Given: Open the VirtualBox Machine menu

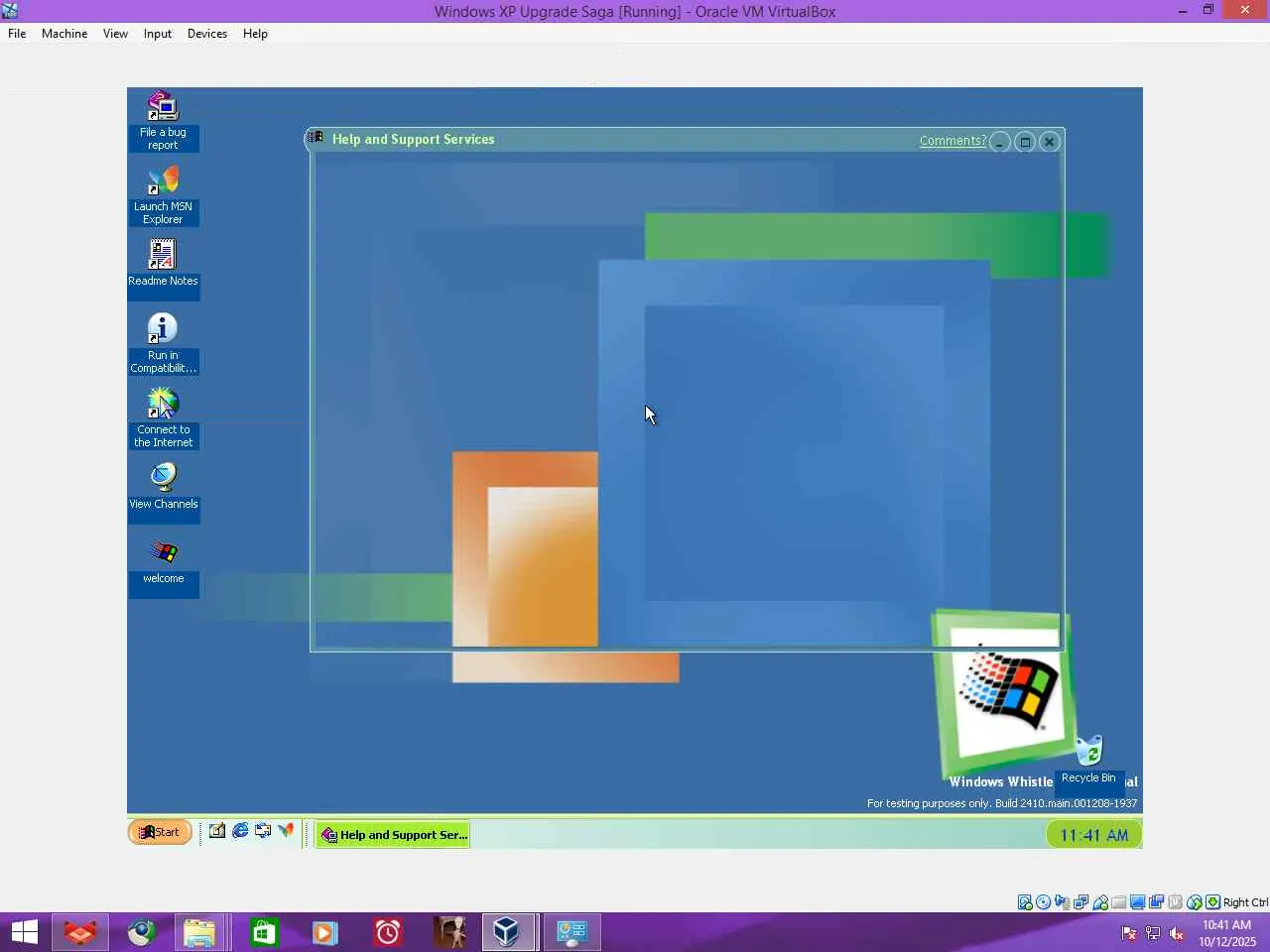Looking at the screenshot, I should click(64, 34).
